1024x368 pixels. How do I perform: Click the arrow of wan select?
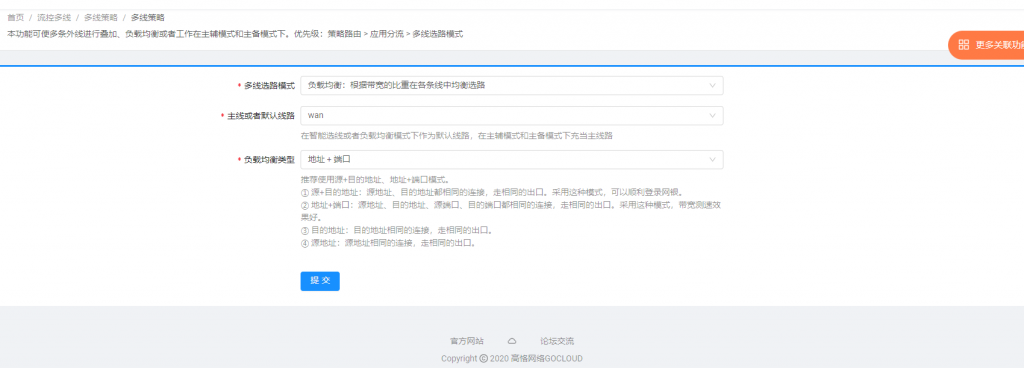[712, 115]
